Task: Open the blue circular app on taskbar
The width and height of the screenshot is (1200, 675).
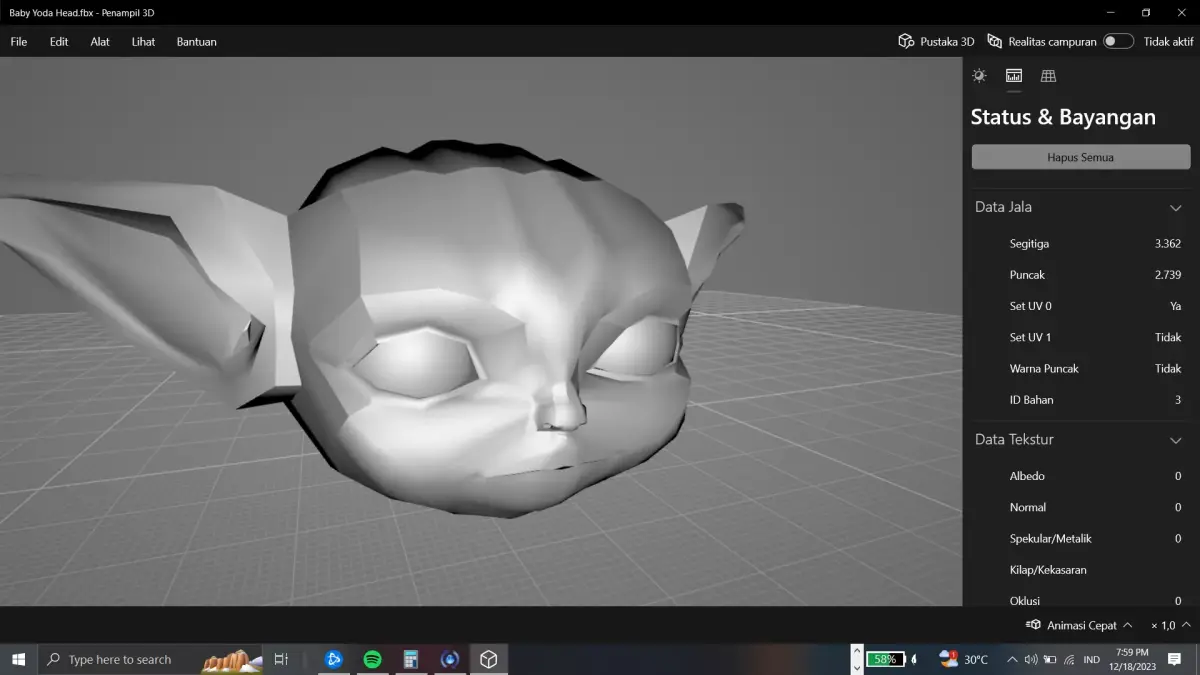Action: pos(449,659)
